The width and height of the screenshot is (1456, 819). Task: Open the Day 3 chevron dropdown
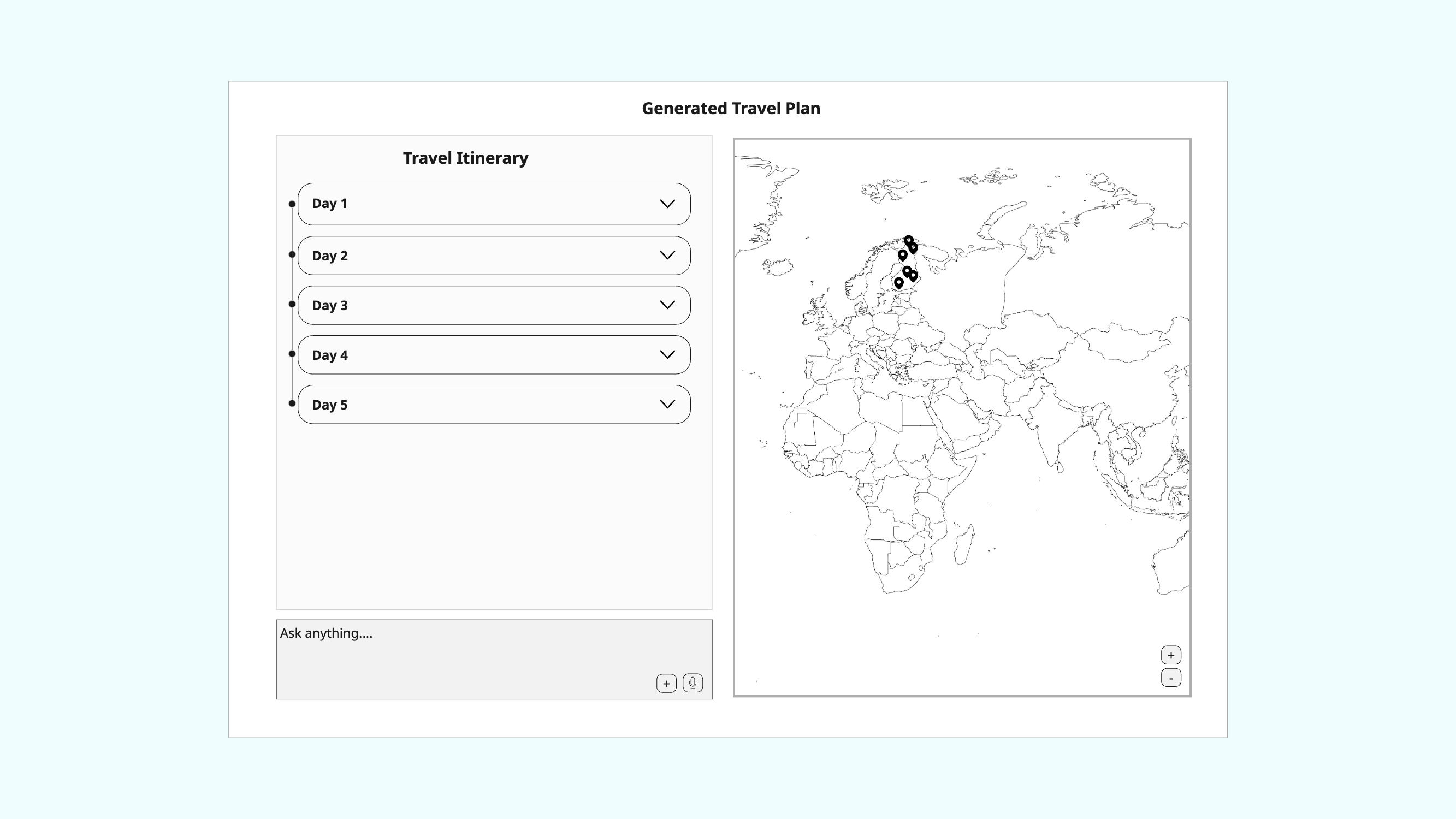[x=667, y=305]
